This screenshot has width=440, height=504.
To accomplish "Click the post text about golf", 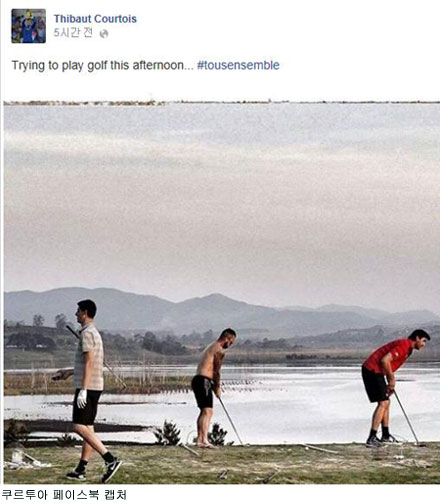I will point(103,65).
